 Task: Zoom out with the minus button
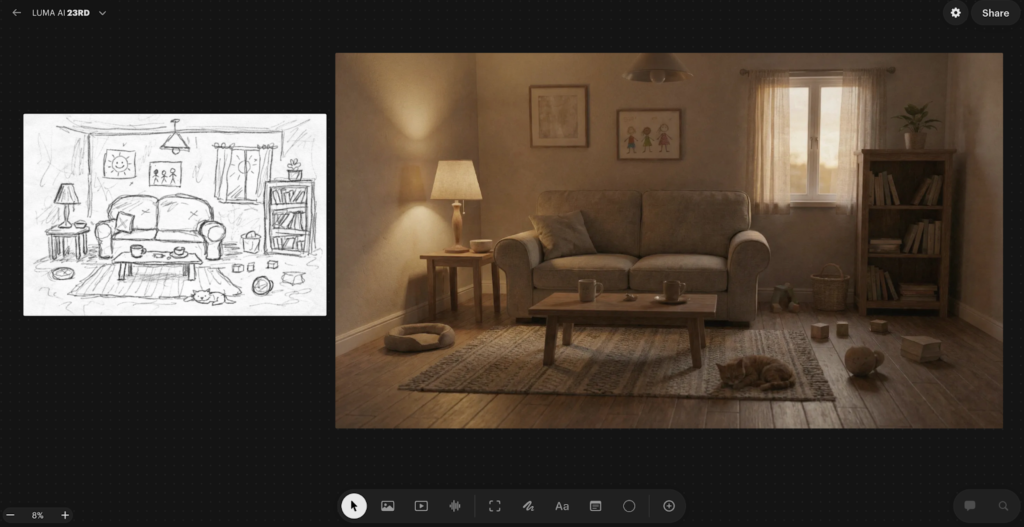pyautogui.click(x=11, y=515)
